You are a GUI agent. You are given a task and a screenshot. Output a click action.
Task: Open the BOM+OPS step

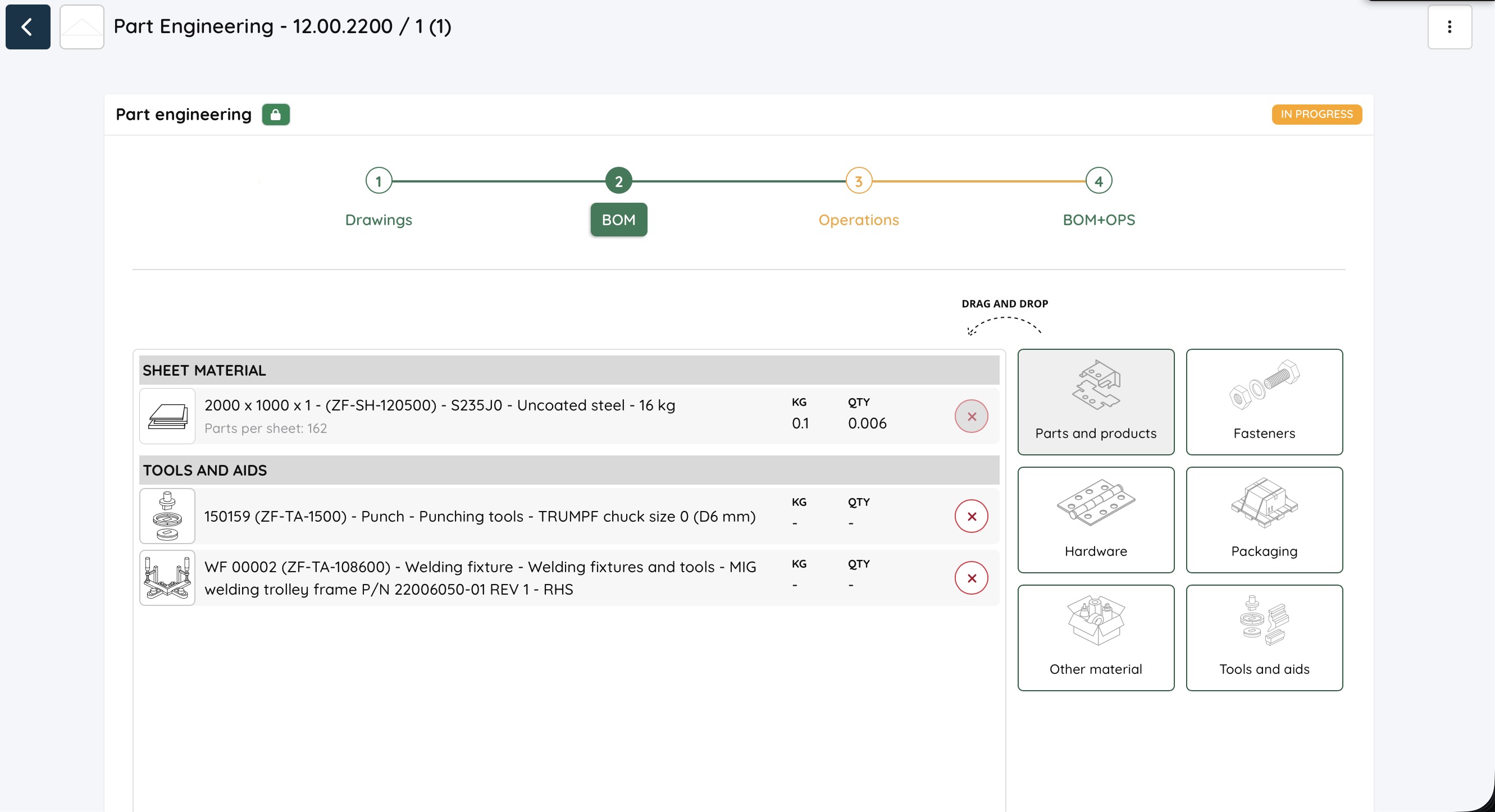(1098, 220)
